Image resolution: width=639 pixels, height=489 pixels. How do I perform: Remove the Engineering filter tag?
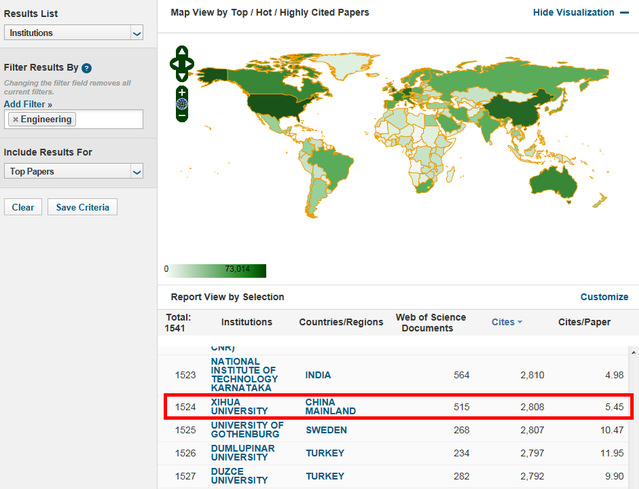point(15,119)
